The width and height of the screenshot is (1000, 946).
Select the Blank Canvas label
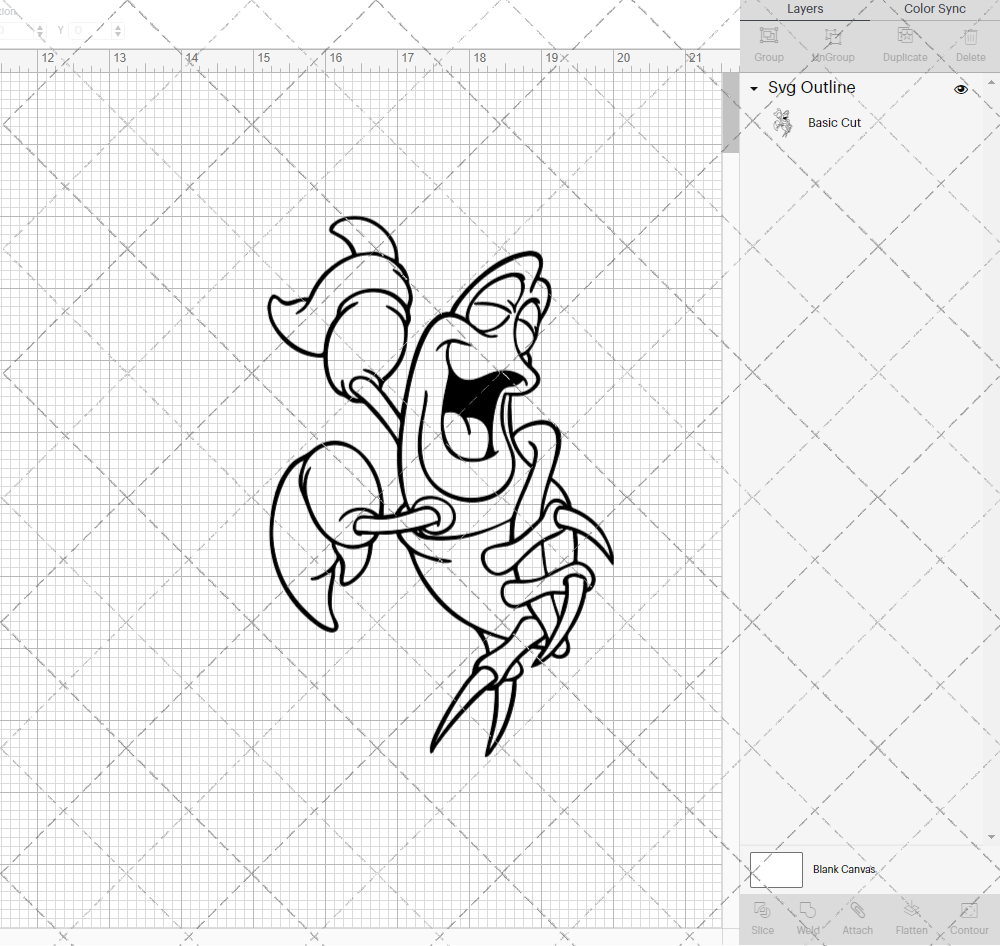click(844, 869)
